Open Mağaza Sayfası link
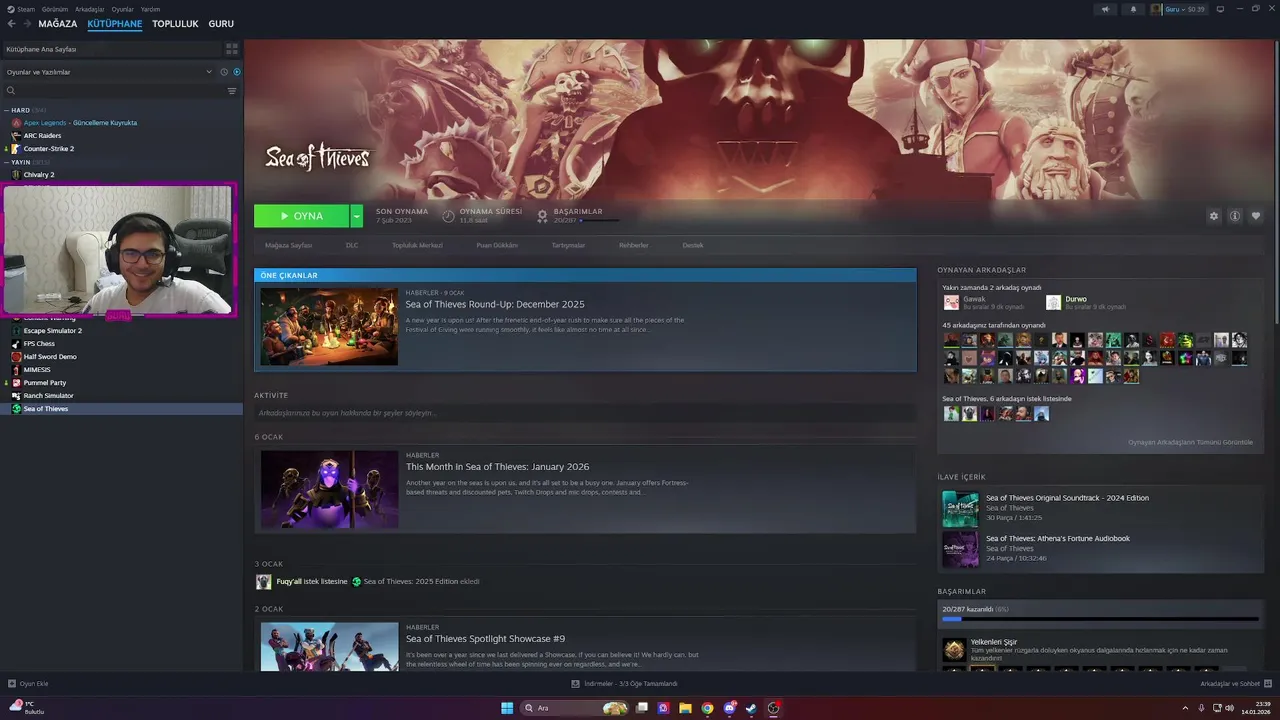Viewport: 1280px width, 720px height. (x=288, y=245)
